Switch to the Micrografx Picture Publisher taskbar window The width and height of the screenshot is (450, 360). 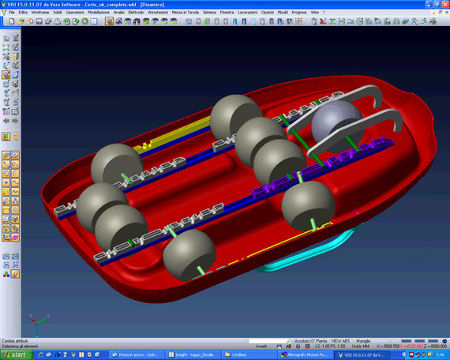(x=306, y=355)
